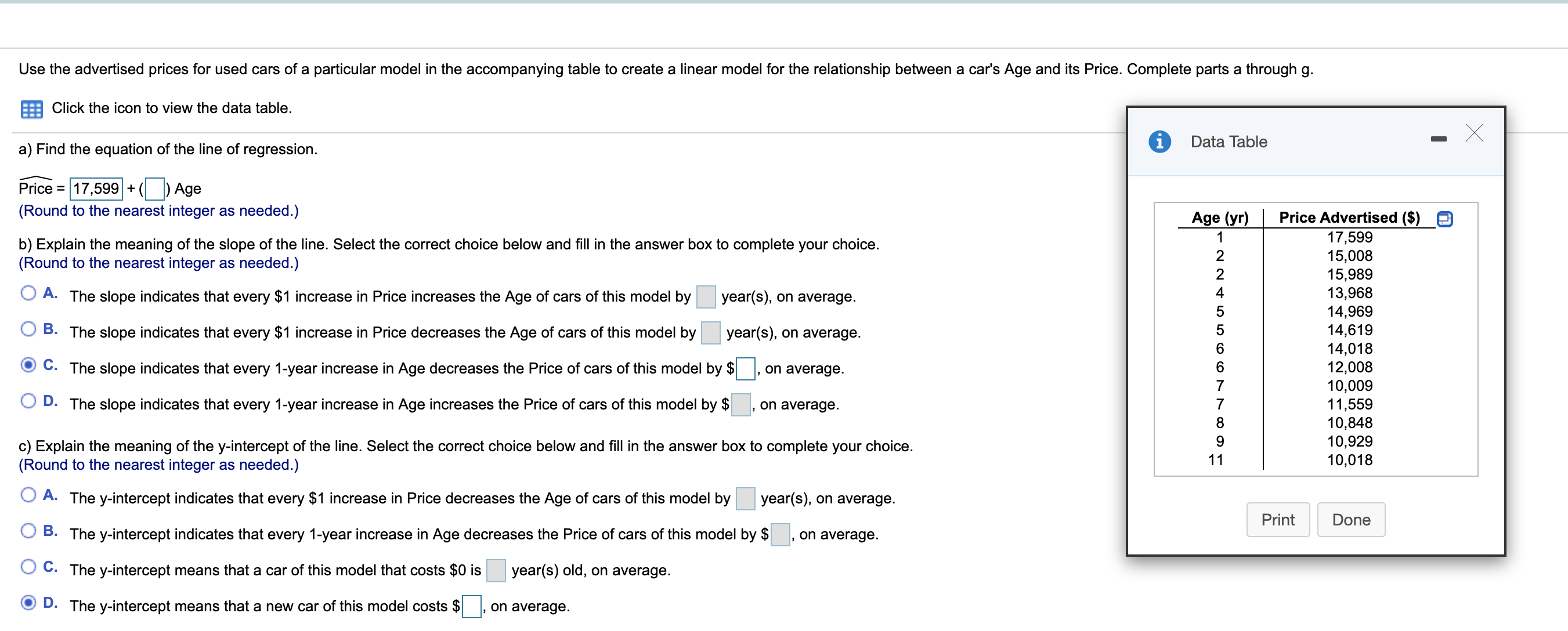Screen dimensions: 1568x631
Task: Close the Data Table popup with the X
Action: coord(1473,134)
